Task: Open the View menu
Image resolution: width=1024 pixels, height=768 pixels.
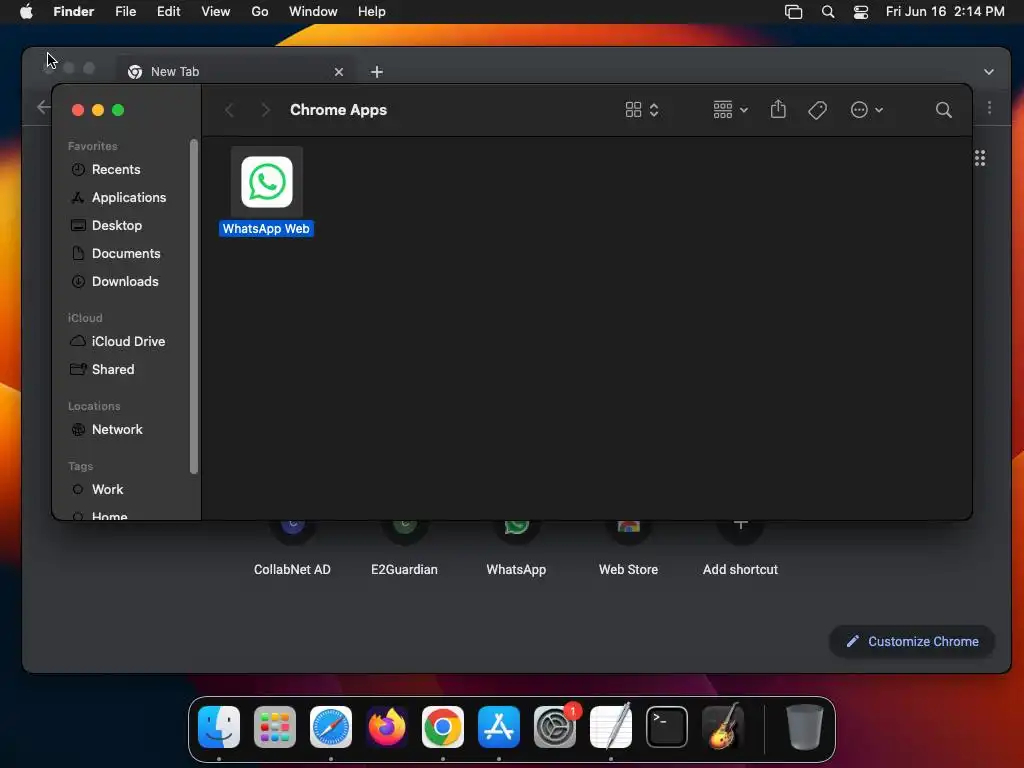Action: click(216, 12)
